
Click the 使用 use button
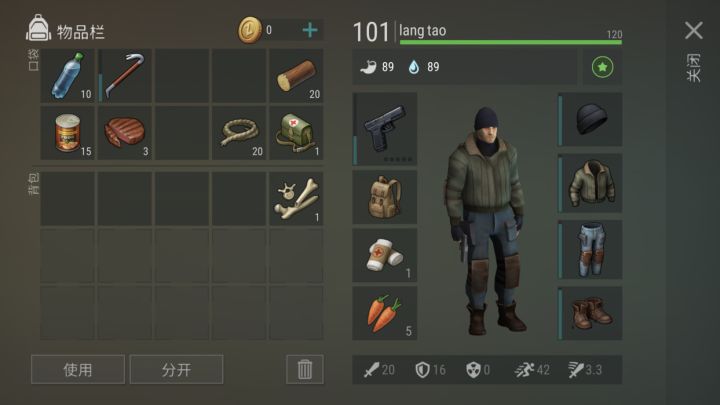[x=78, y=369]
